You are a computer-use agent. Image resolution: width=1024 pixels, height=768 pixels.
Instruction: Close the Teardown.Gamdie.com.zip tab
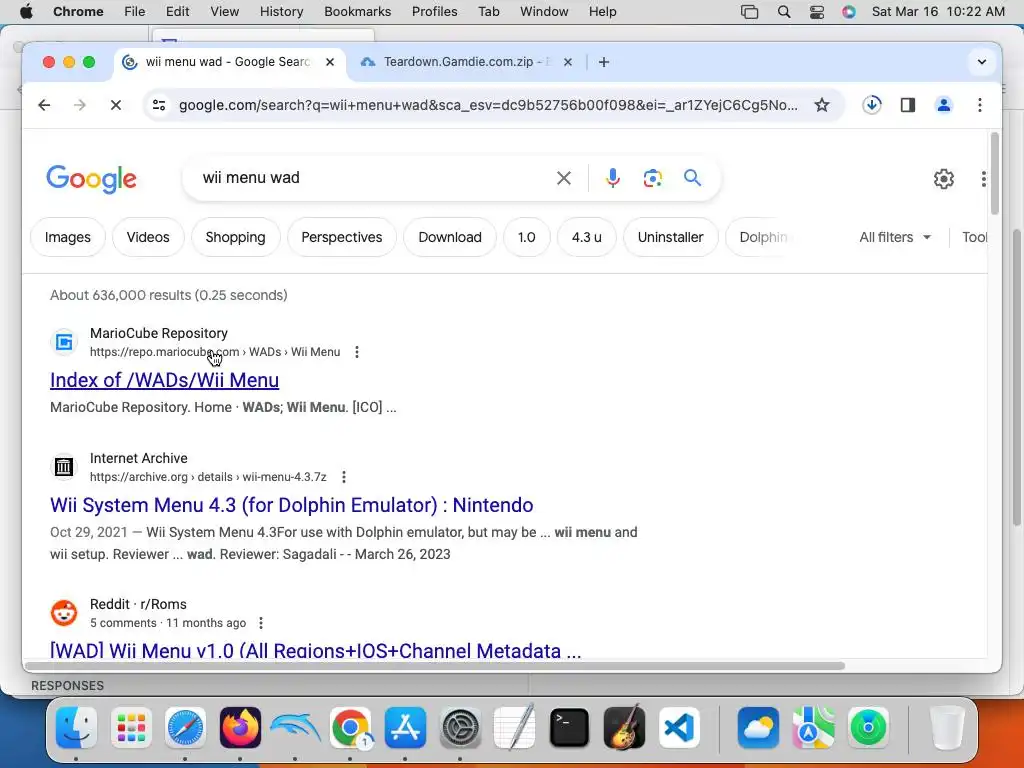click(x=568, y=62)
